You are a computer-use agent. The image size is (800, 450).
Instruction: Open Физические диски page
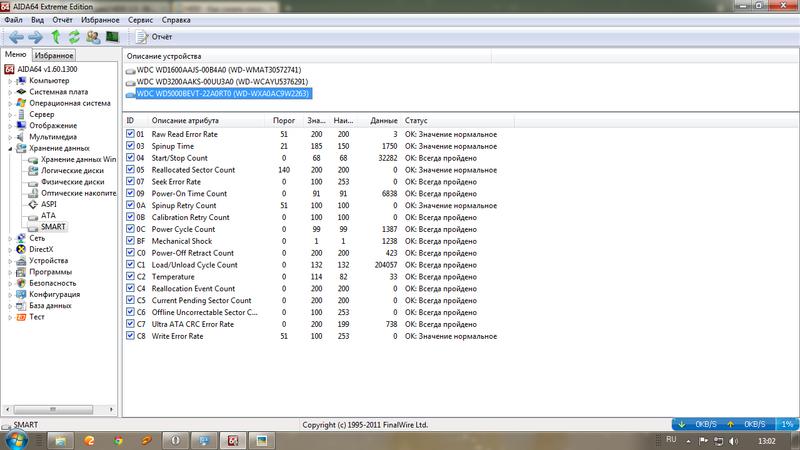pyautogui.click(x=72, y=182)
